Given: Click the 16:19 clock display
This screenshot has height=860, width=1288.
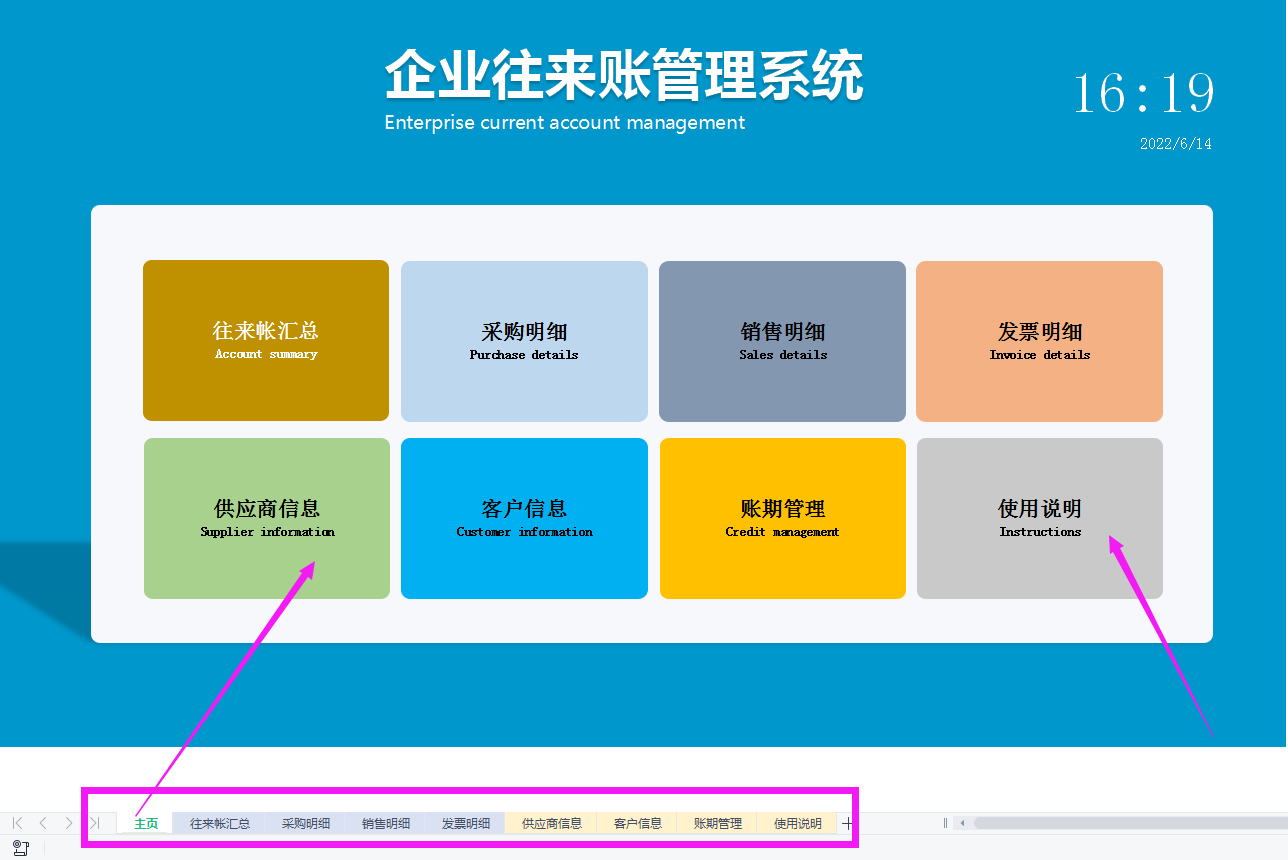Looking at the screenshot, I should click(1144, 94).
